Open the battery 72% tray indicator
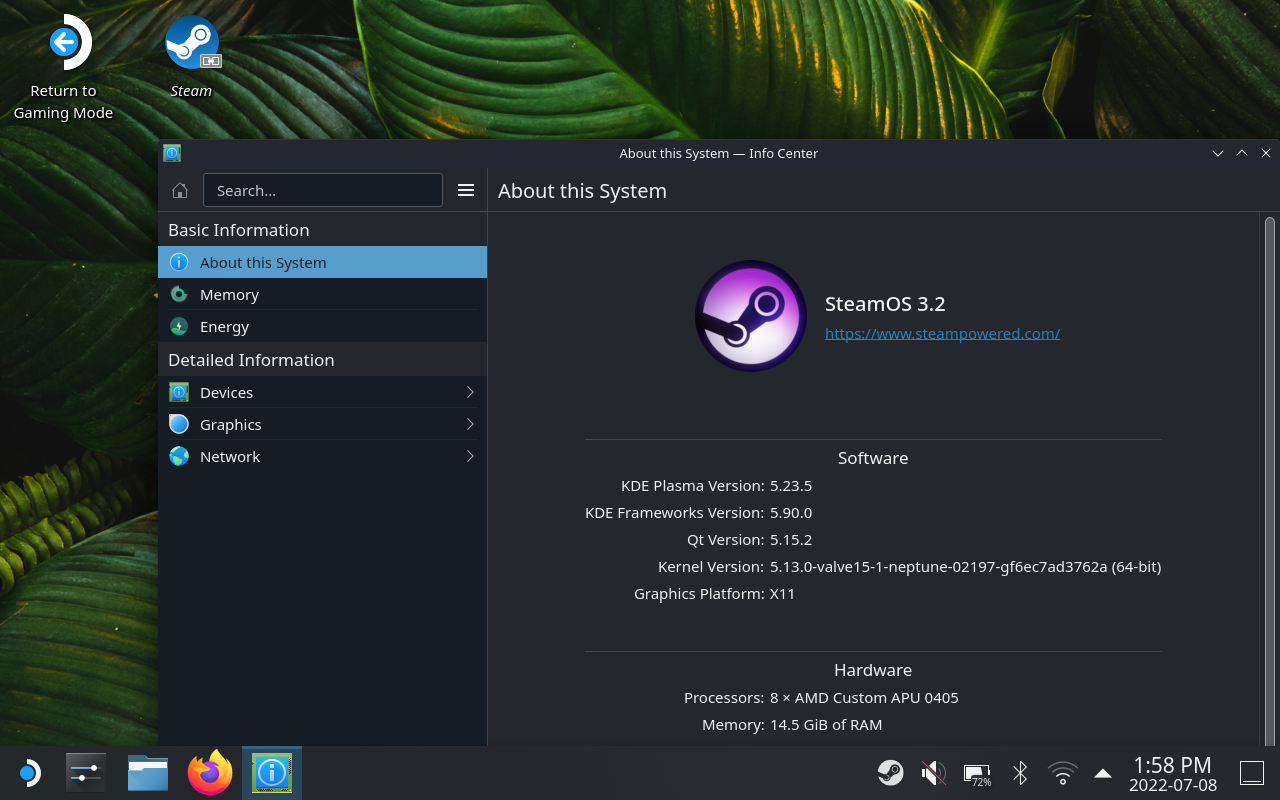Image resolution: width=1280 pixels, height=800 pixels. 977,773
